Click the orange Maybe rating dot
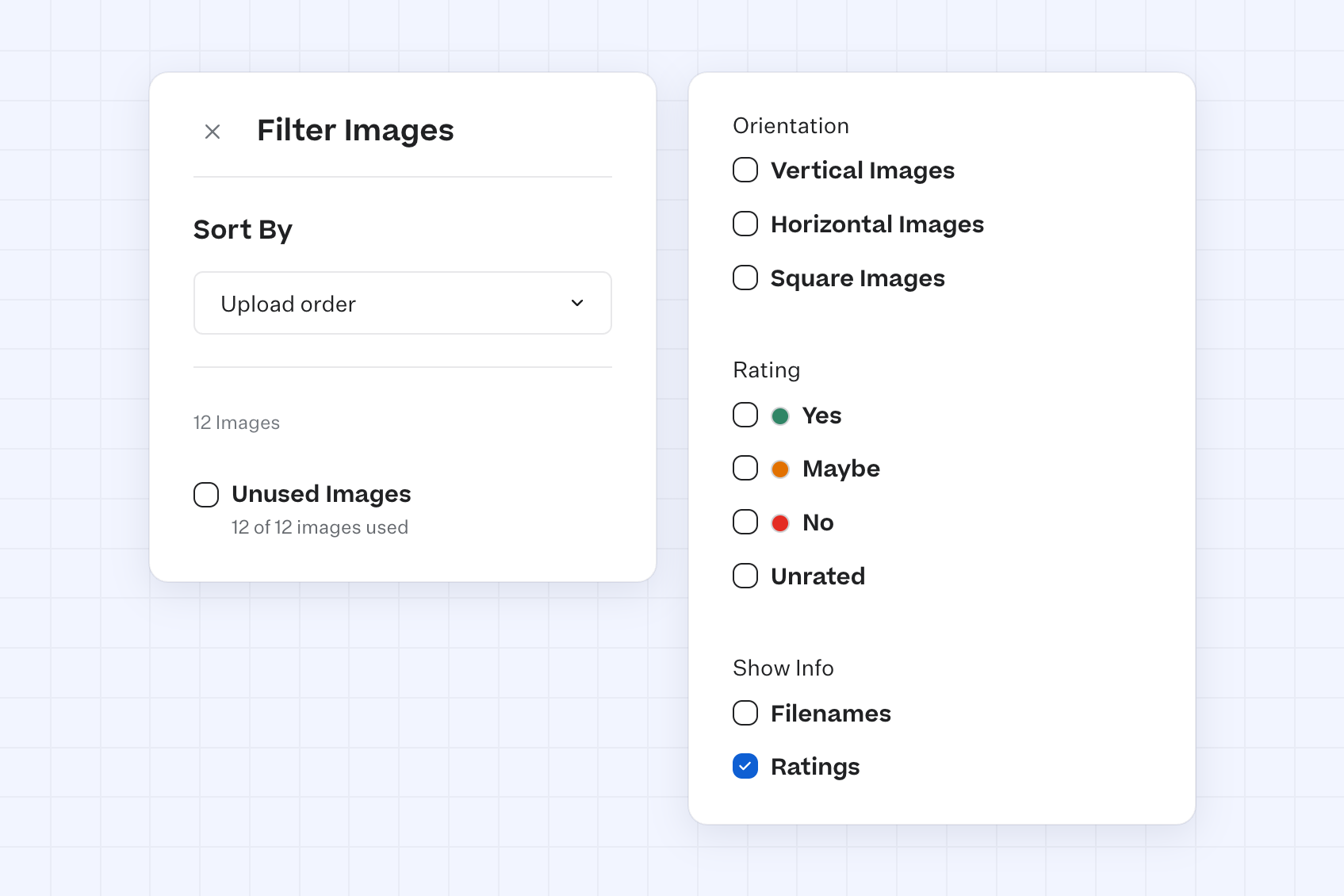The height and width of the screenshot is (896, 1344). coord(780,469)
